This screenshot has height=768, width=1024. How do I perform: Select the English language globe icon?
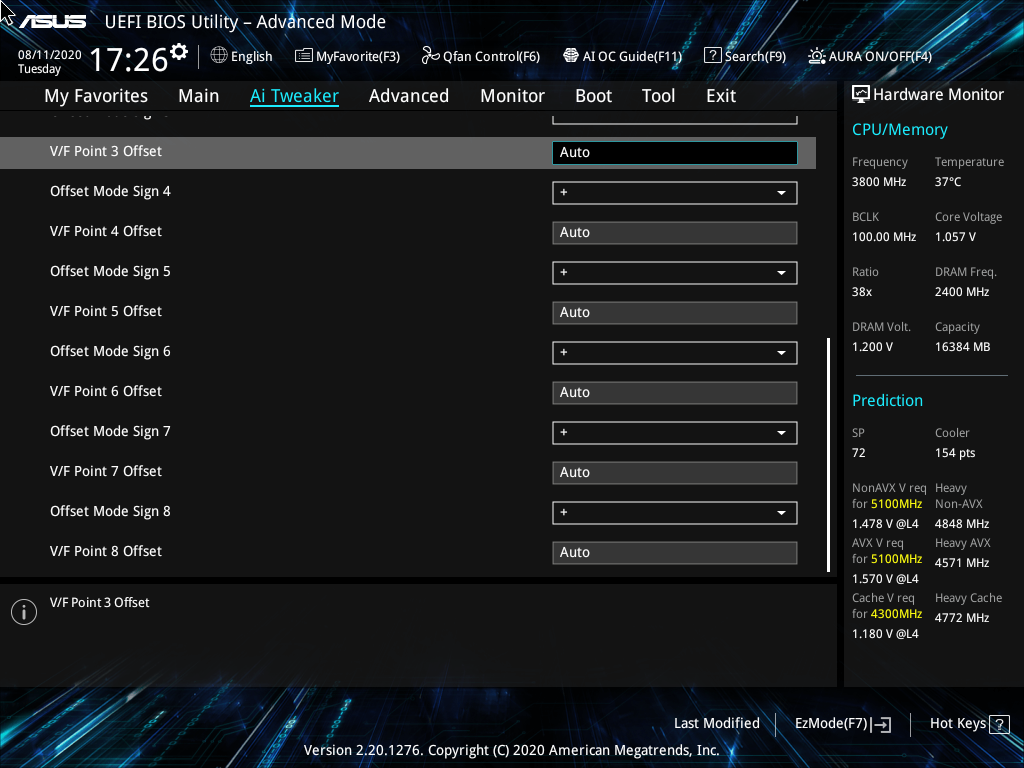point(218,57)
